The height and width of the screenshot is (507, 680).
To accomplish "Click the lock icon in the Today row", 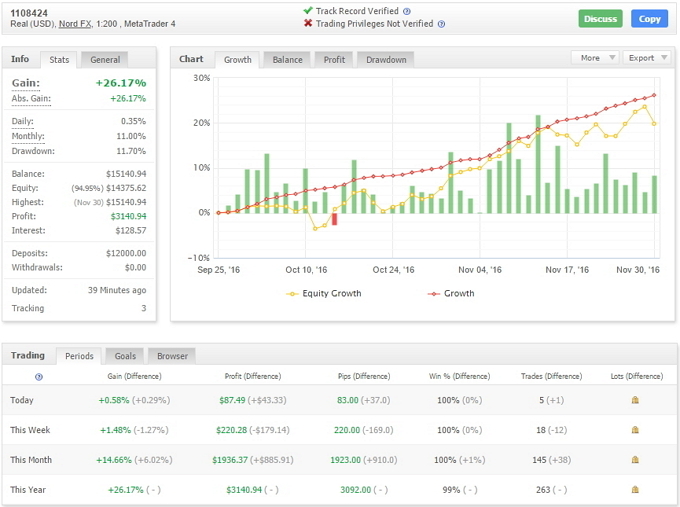I will click(635, 400).
